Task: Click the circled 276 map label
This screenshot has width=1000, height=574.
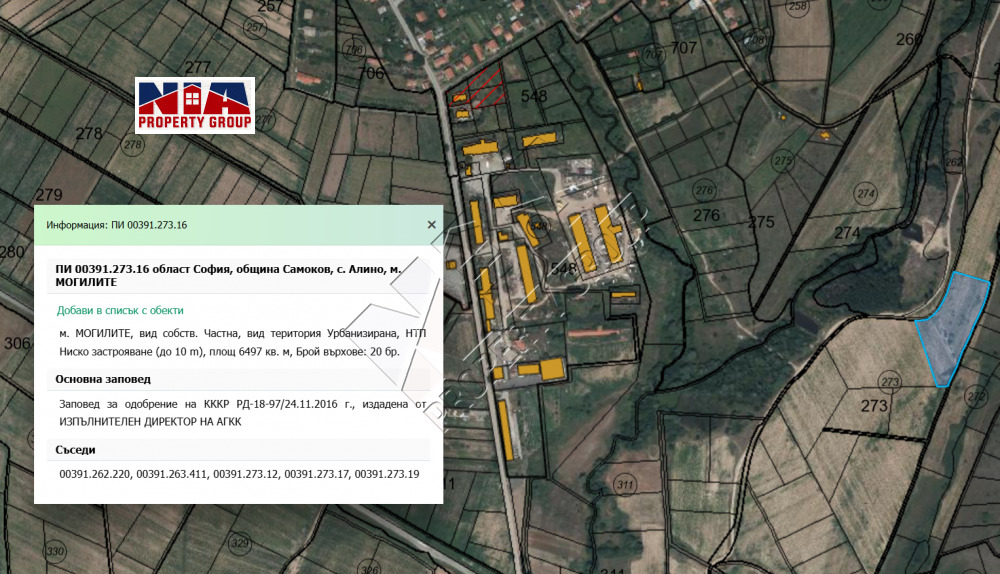Action: coord(704,190)
